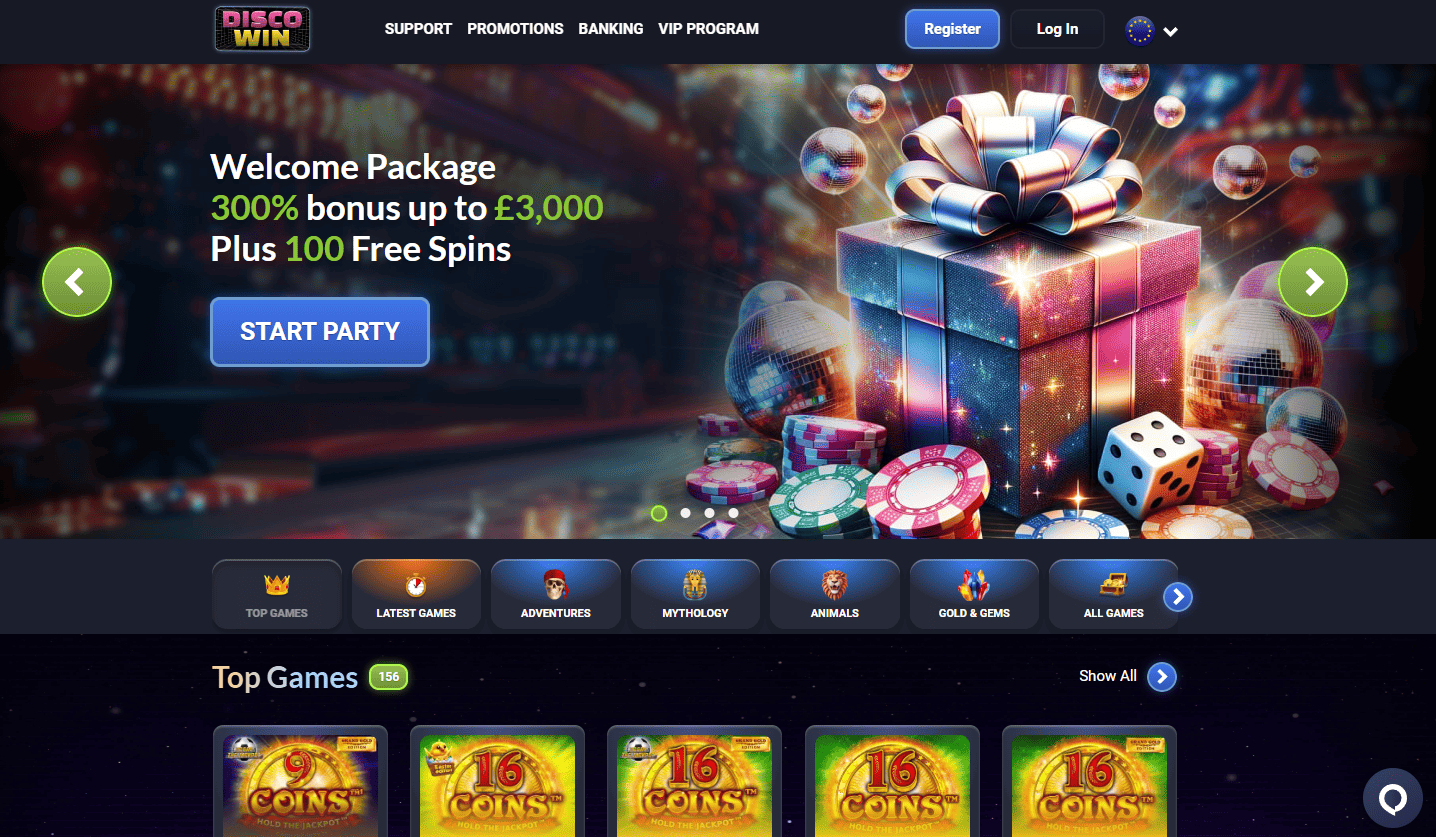Select the second carousel dot indicator
1436x837 pixels.
(685, 513)
